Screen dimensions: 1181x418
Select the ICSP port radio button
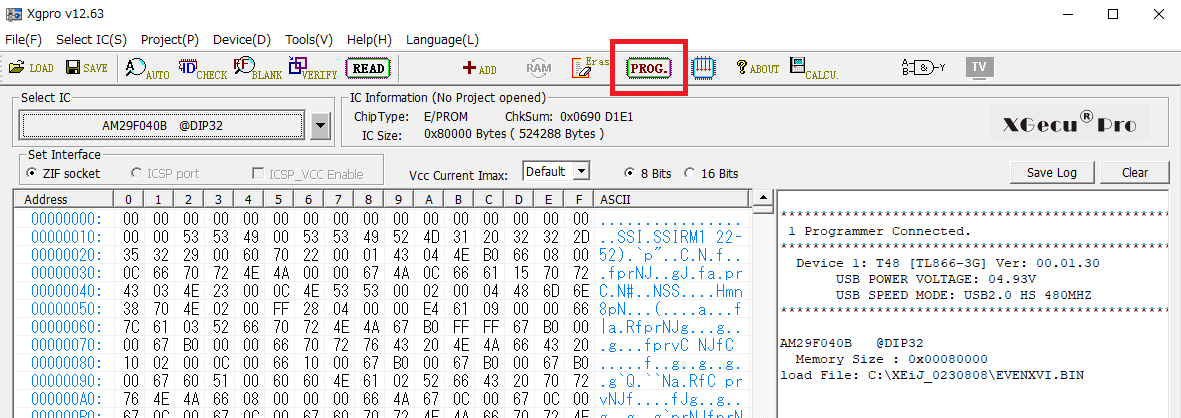tap(136, 173)
